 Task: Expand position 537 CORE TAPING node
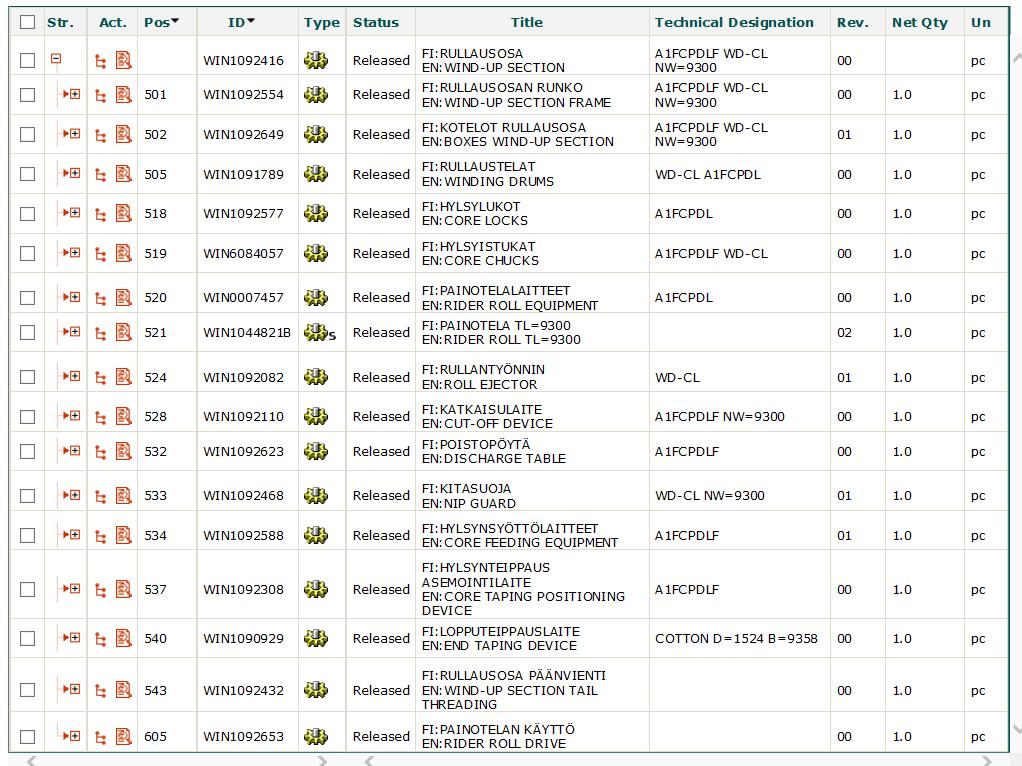coord(75,589)
